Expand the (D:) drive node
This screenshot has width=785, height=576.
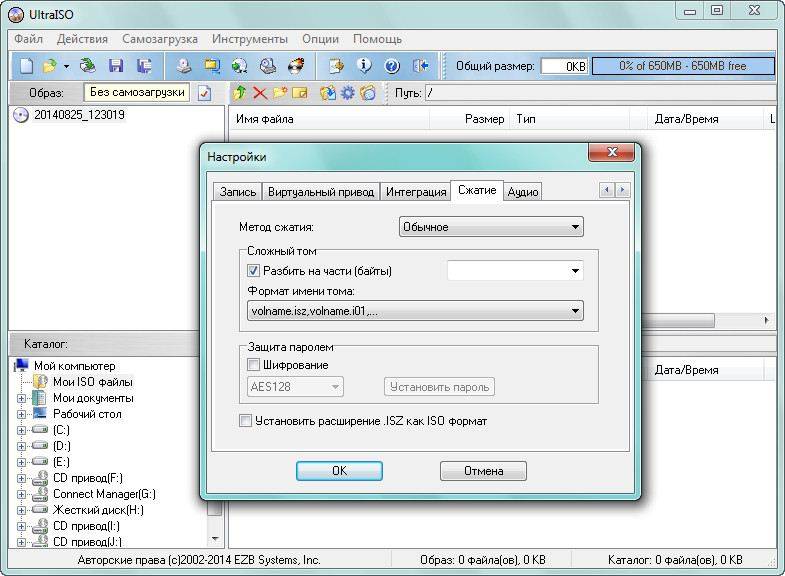[21, 447]
